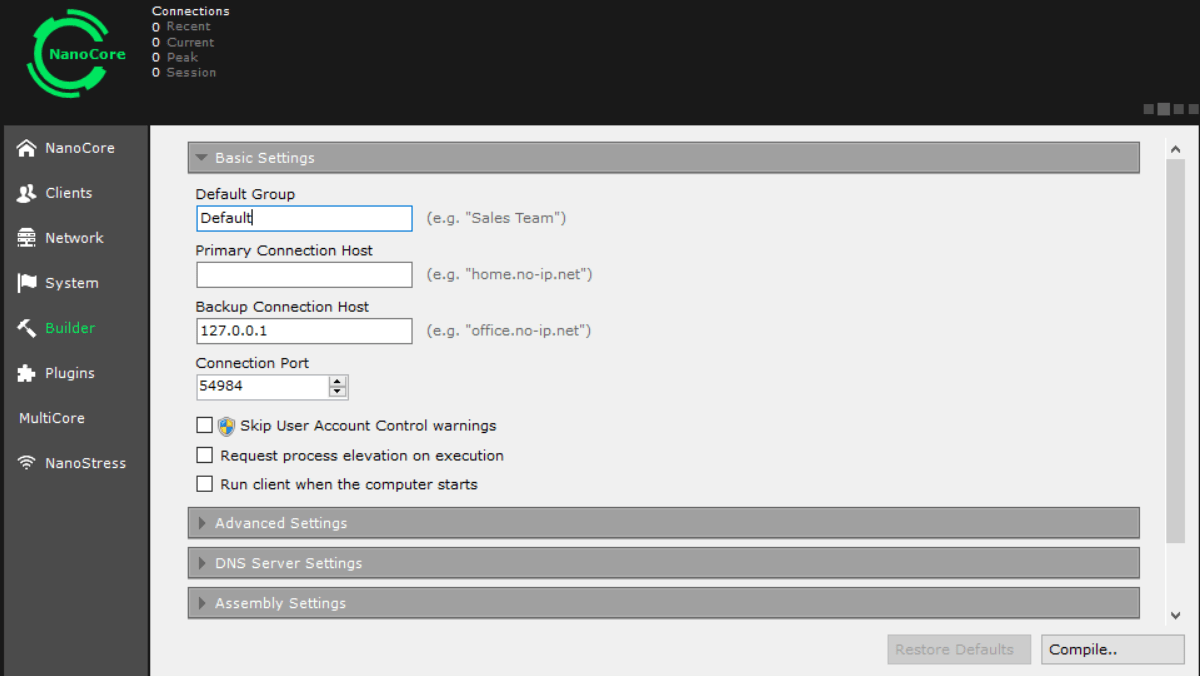Open the Plugins section label
1200x676 pixels.
click(x=70, y=373)
